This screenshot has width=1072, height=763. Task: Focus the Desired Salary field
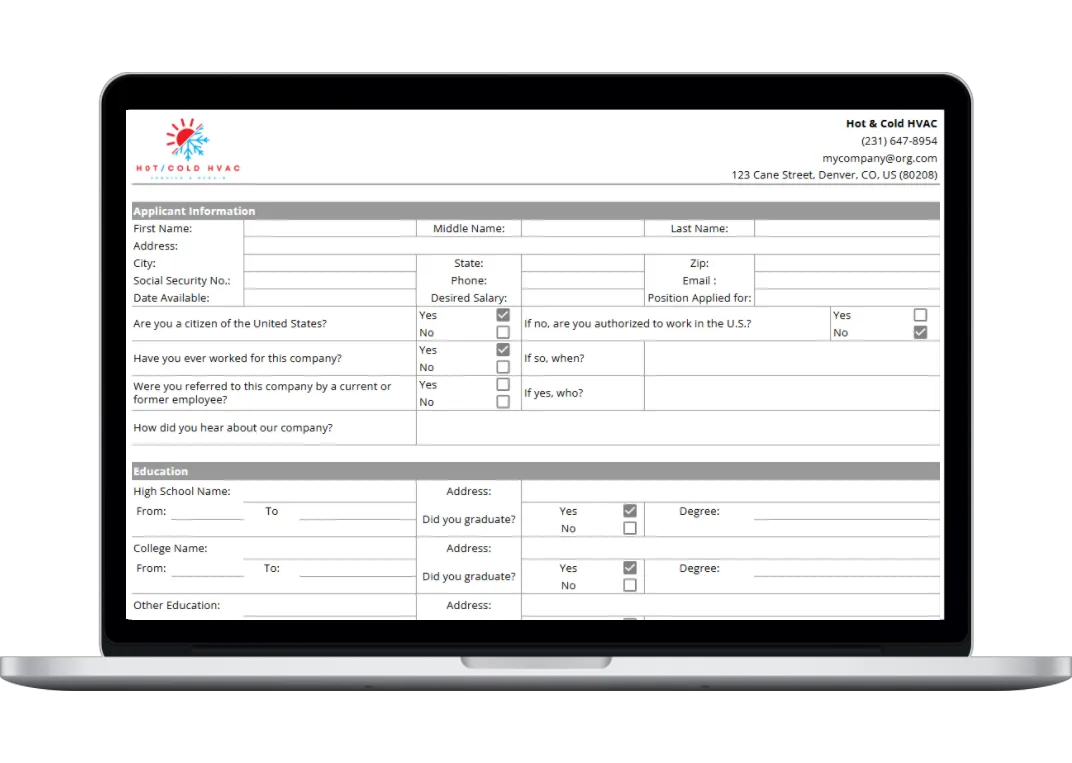coord(582,298)
